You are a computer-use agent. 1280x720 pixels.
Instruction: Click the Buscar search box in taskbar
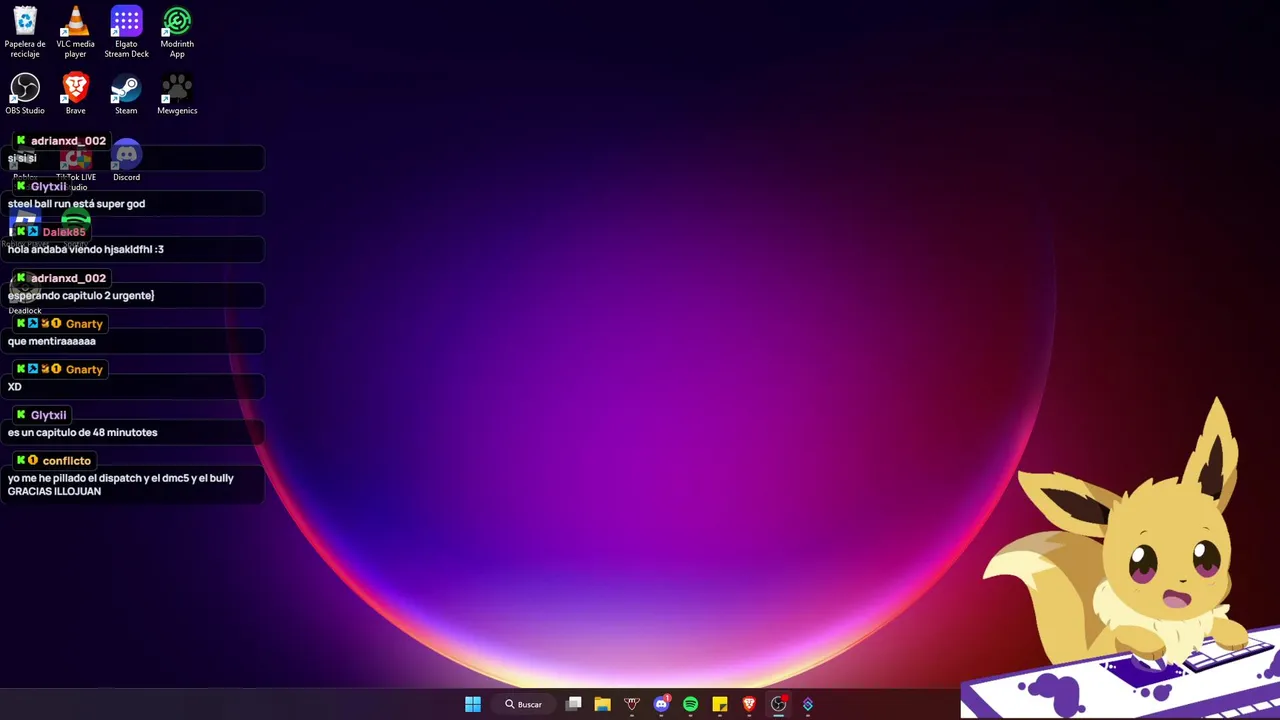[524, 704]
